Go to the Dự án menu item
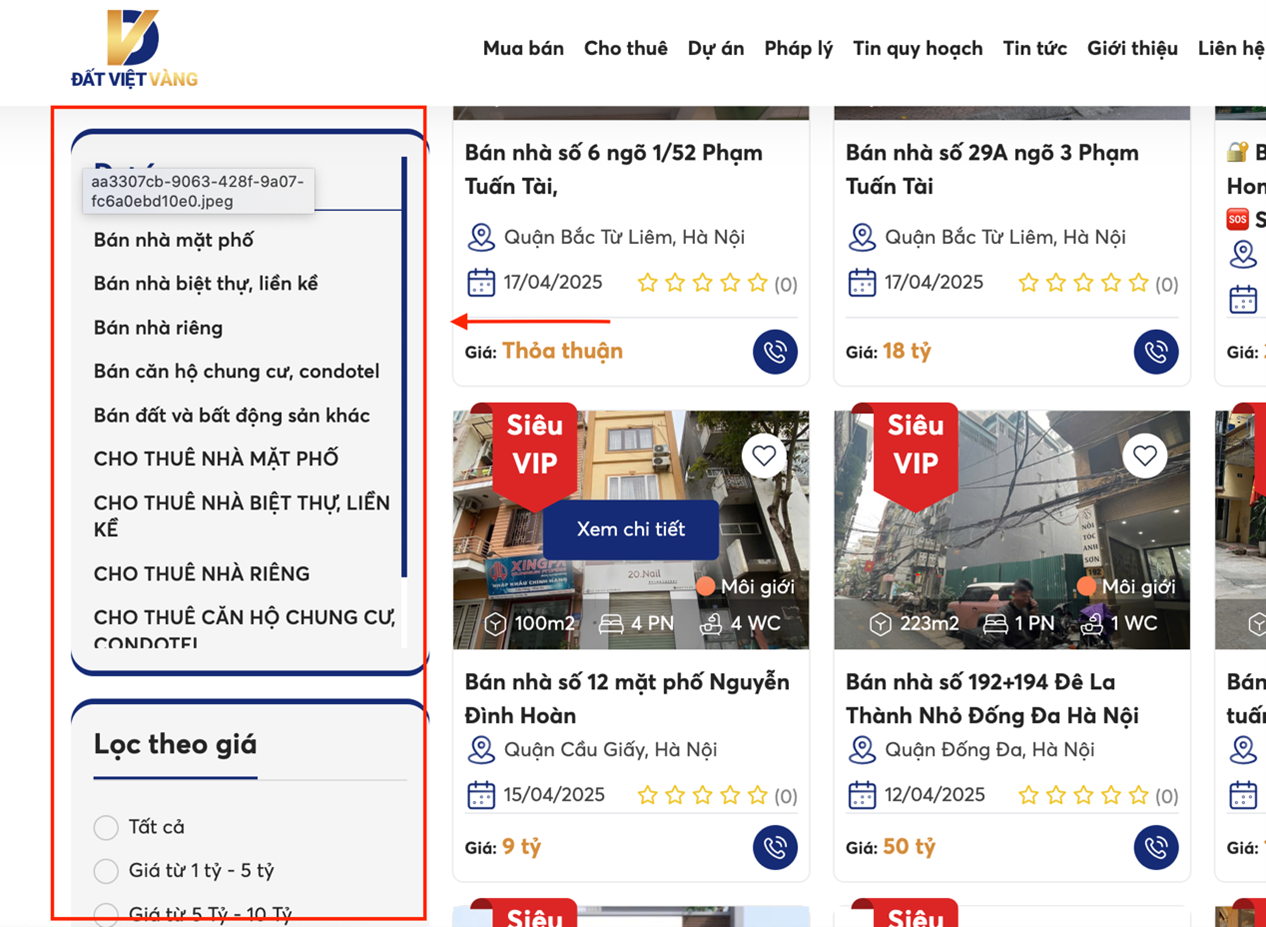This screenshot has width=1266, height=927. tap(716, 48)
